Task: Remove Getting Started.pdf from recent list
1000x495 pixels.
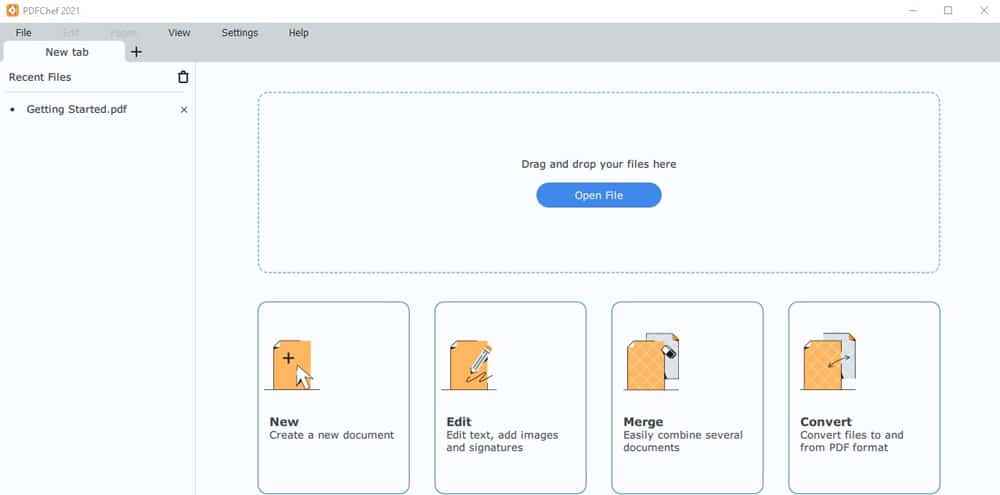Action: click(184, 110)
